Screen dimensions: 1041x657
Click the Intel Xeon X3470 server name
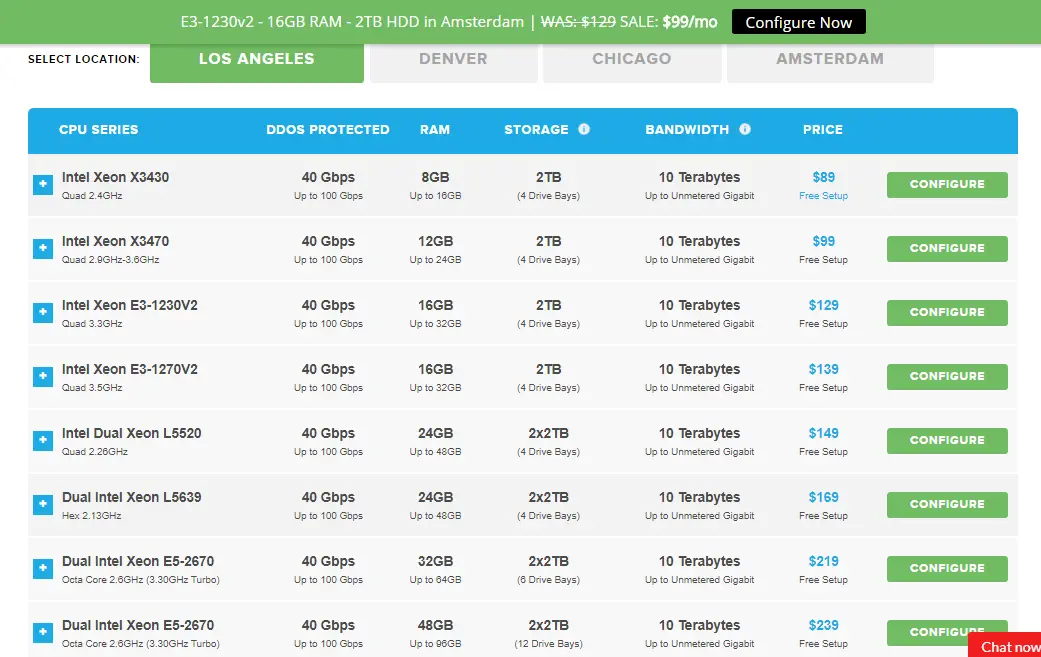tap(116, 241)
